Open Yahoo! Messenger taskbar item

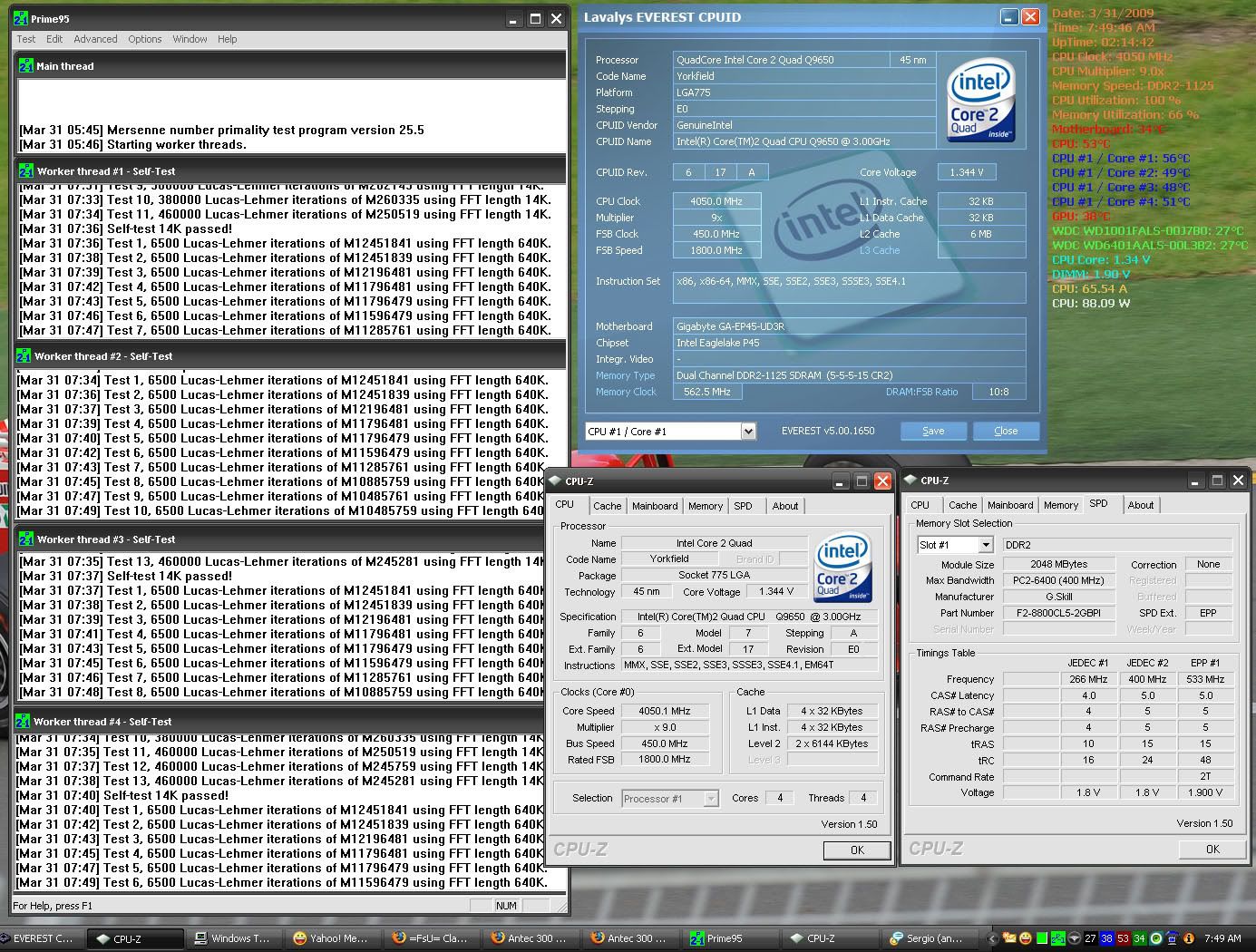tap(331, 938)
